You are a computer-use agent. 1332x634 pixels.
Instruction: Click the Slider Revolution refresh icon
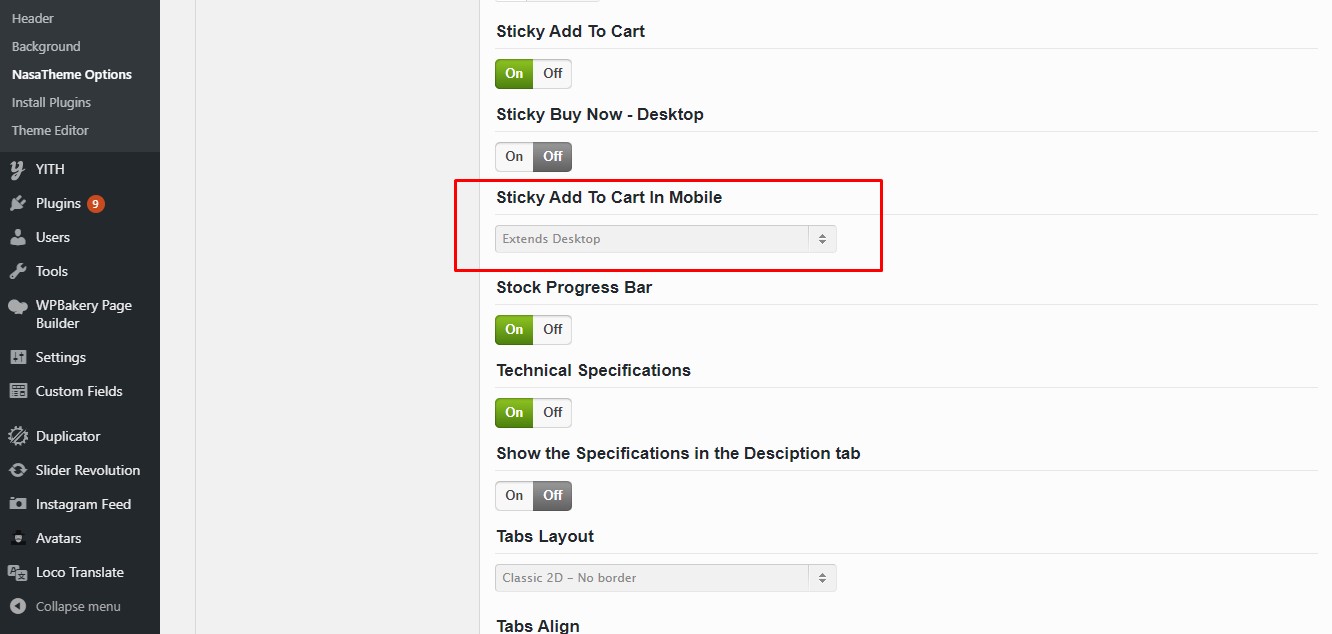[17, 470]
